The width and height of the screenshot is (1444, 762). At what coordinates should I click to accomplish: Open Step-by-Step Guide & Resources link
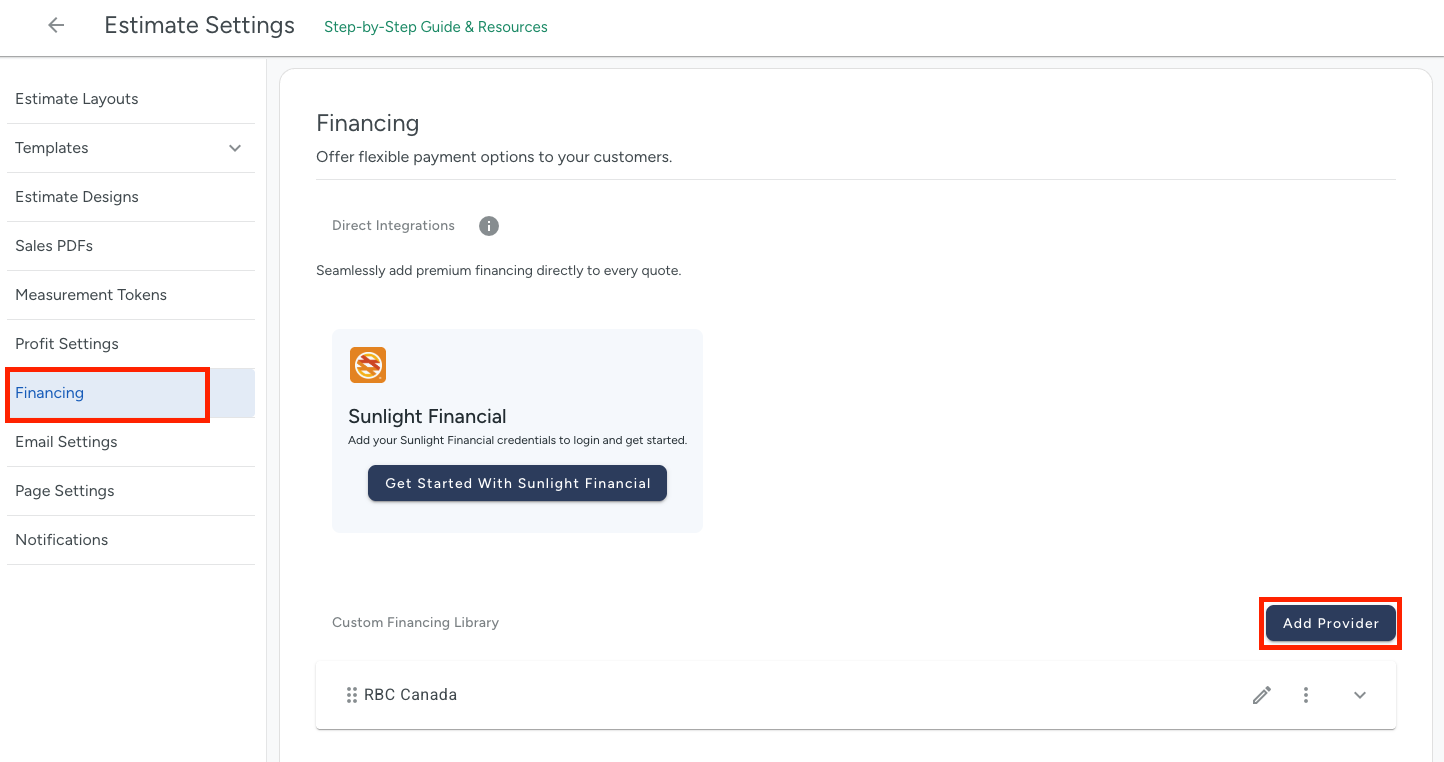coord(435,27)
